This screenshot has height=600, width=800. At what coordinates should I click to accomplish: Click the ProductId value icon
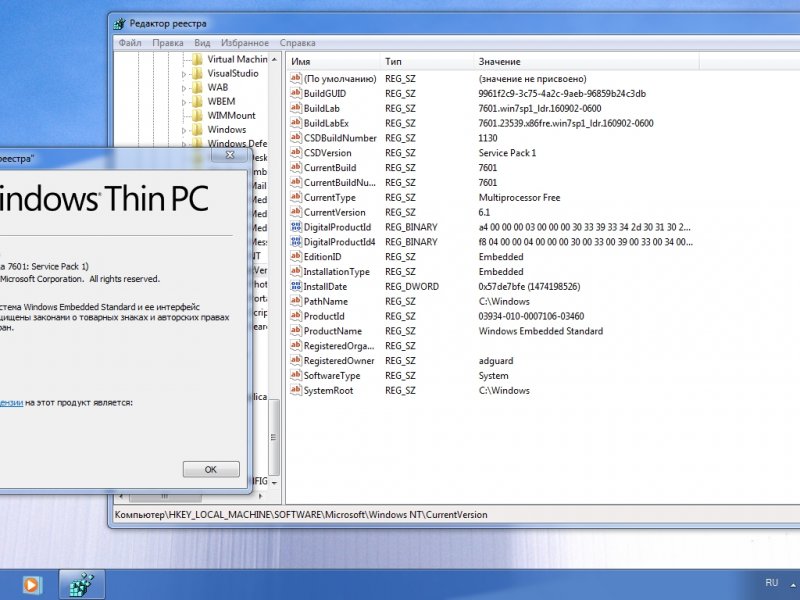[x=296, y=315]
